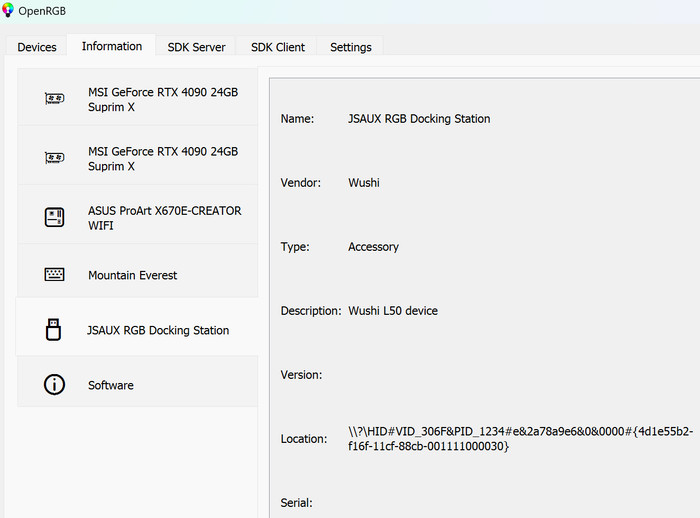Screen dimensions: 700x518
Task: Click the Name value JSAUX RGB Docking Station
Action: pos(419,118)
